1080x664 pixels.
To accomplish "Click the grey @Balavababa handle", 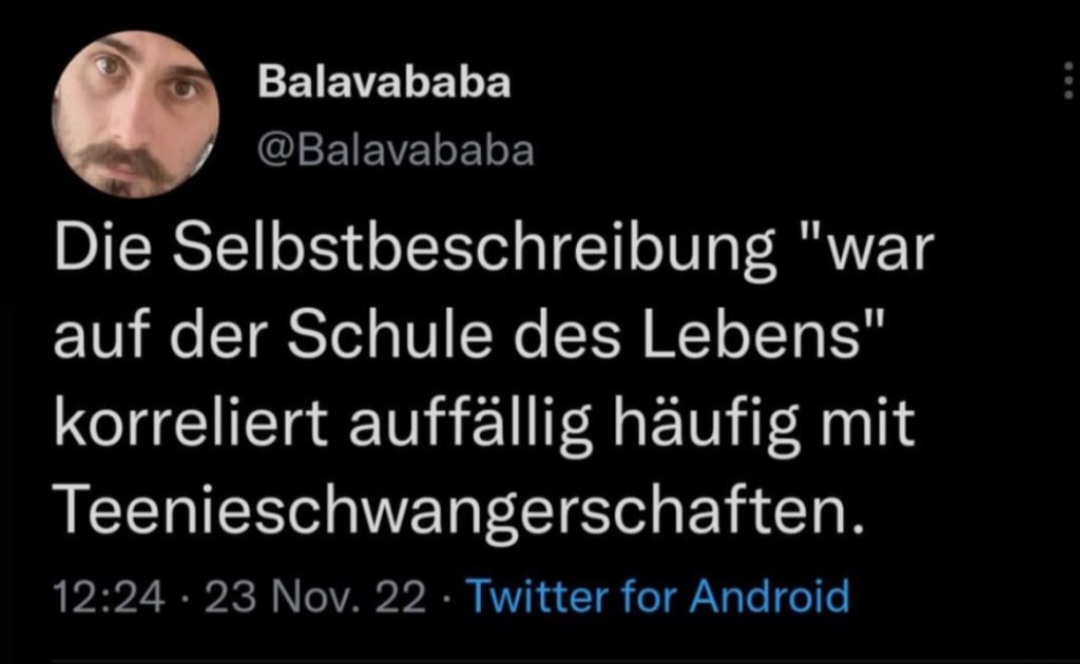I will pyautogui.click(x=396, y=151).
